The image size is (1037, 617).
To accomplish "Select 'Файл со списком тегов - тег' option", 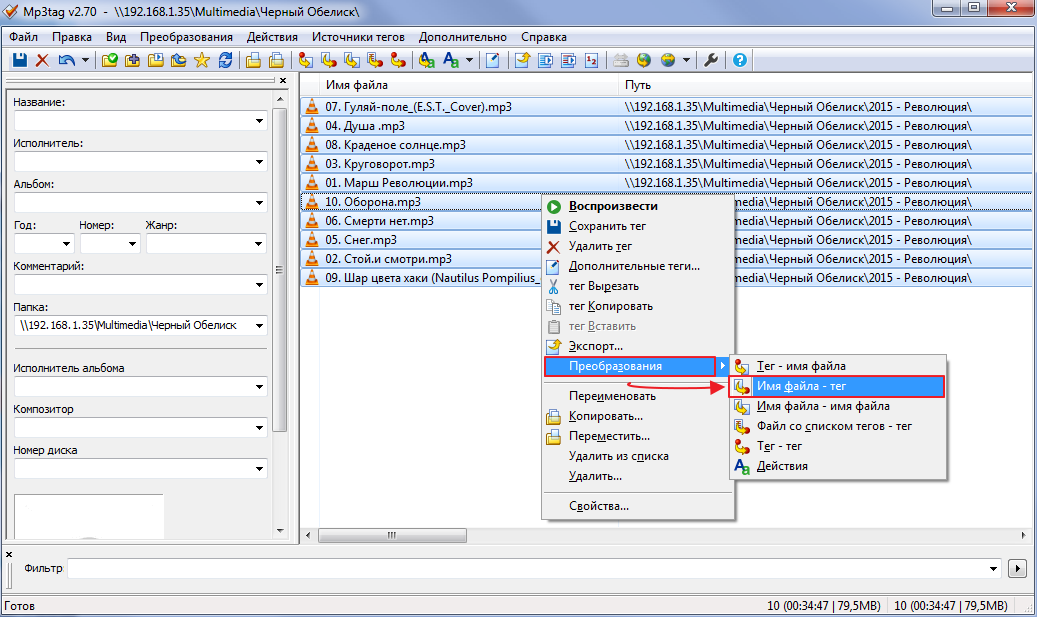I will click(x=837, y=427).
